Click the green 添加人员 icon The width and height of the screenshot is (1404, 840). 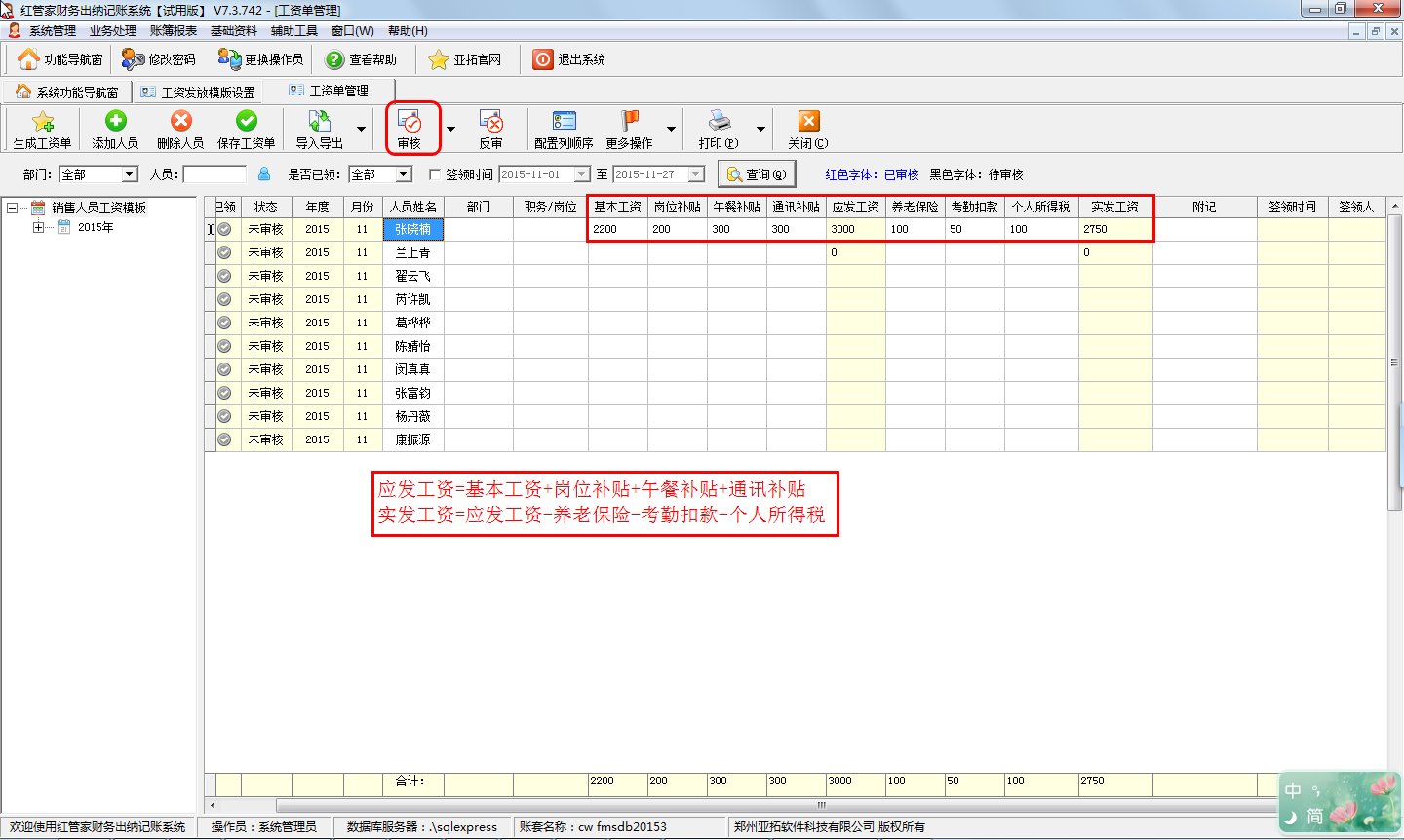(x=115, y=121)
